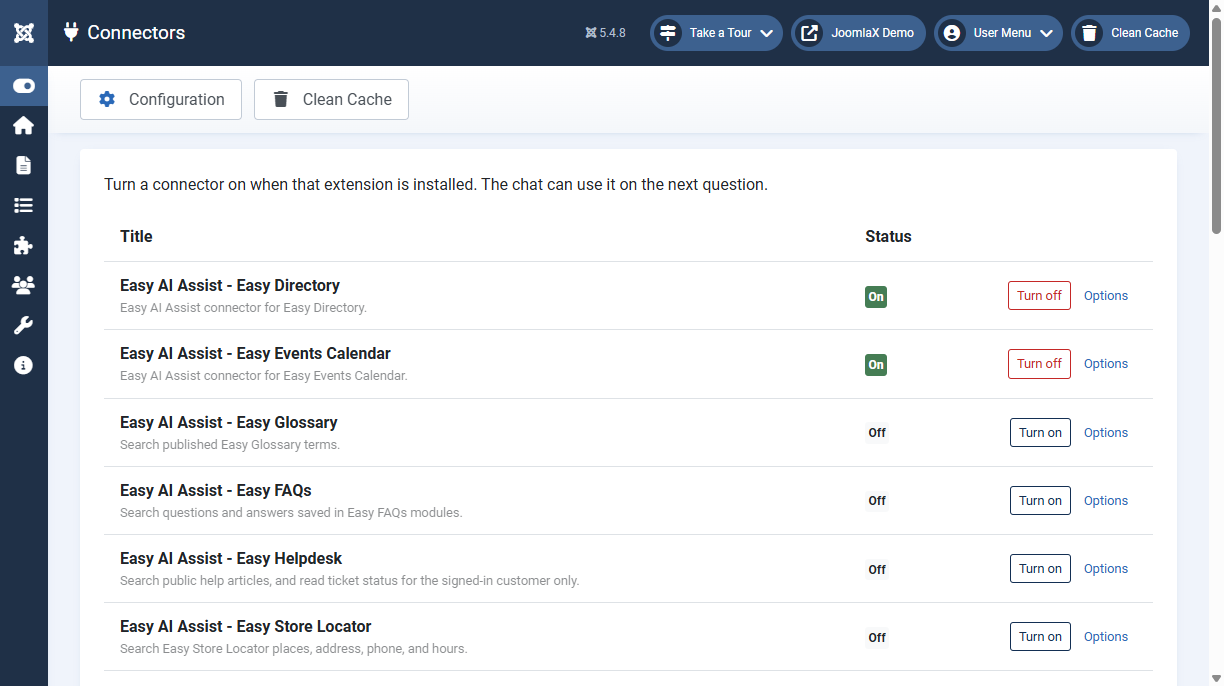Click the Joomla version 5.4.8 indicator
Viewport: 1224px width, 686px height.
tap(606, 32)
